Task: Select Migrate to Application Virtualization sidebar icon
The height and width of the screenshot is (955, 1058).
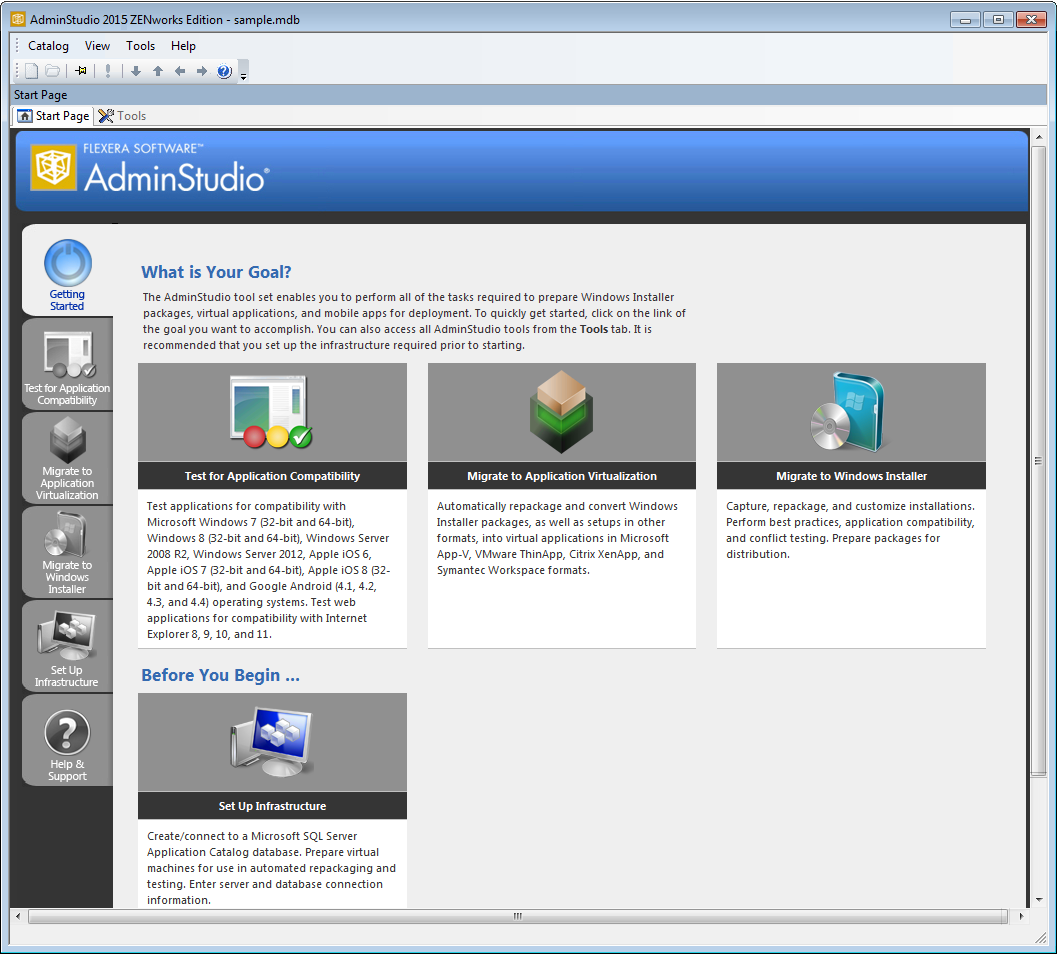Action: click(x=67, y=459)
